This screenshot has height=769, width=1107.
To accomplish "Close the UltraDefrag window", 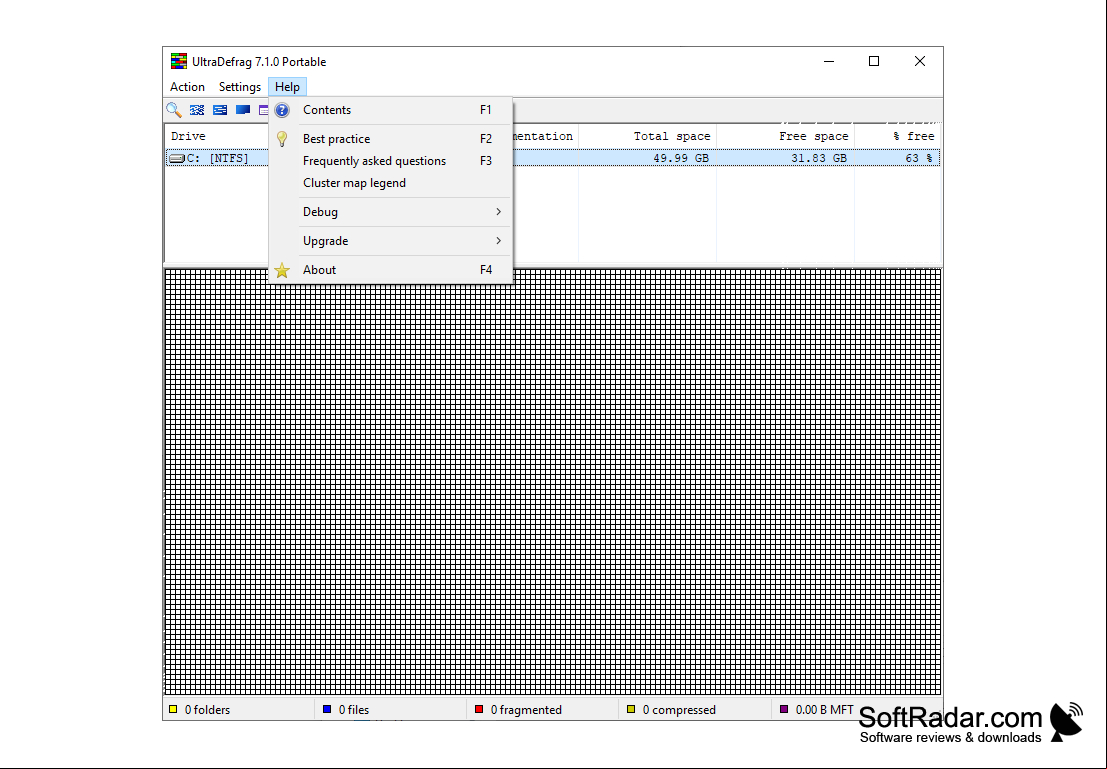I will (x=919, y=61).
